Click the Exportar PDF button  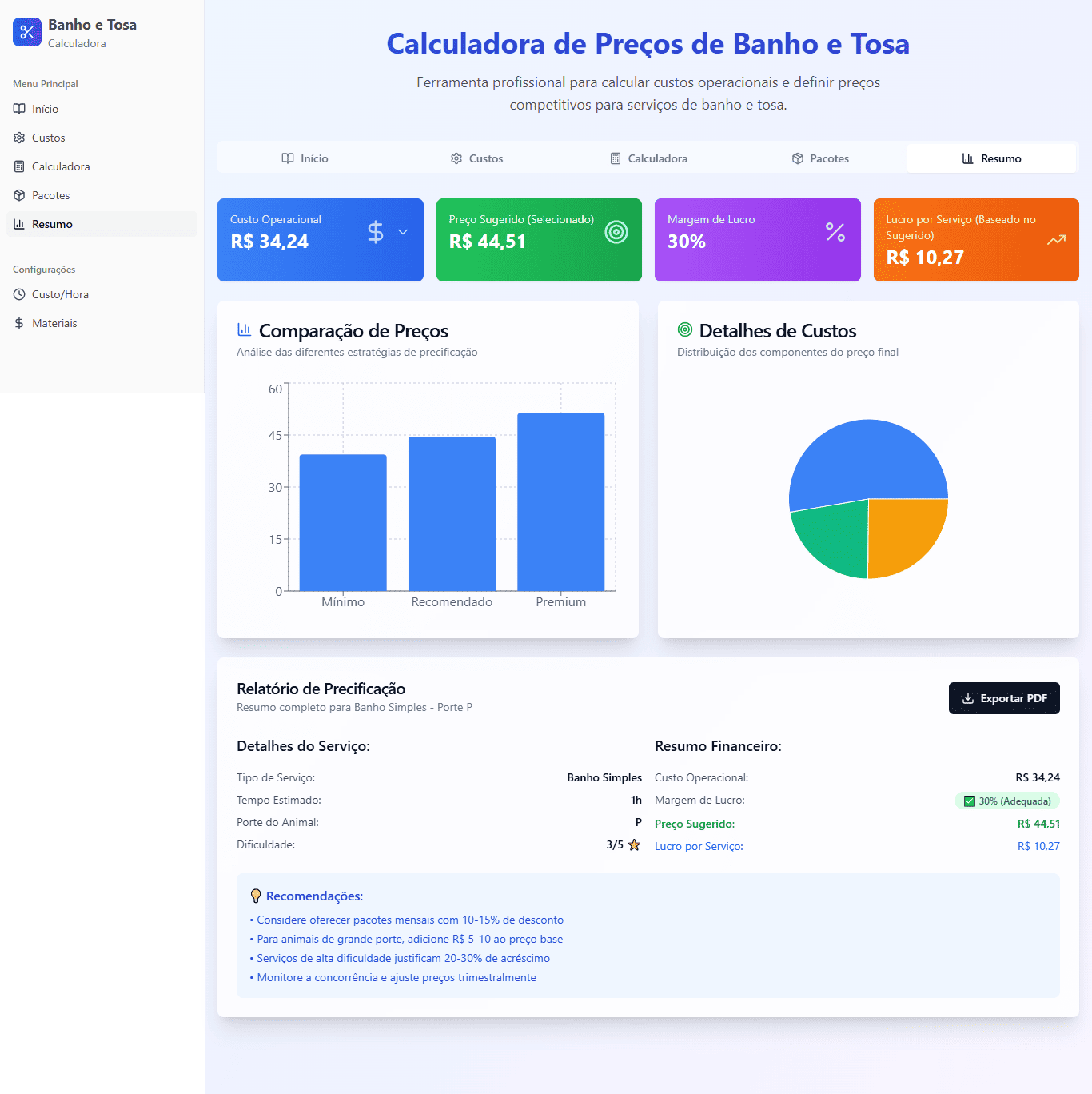tap(1004, 698)
